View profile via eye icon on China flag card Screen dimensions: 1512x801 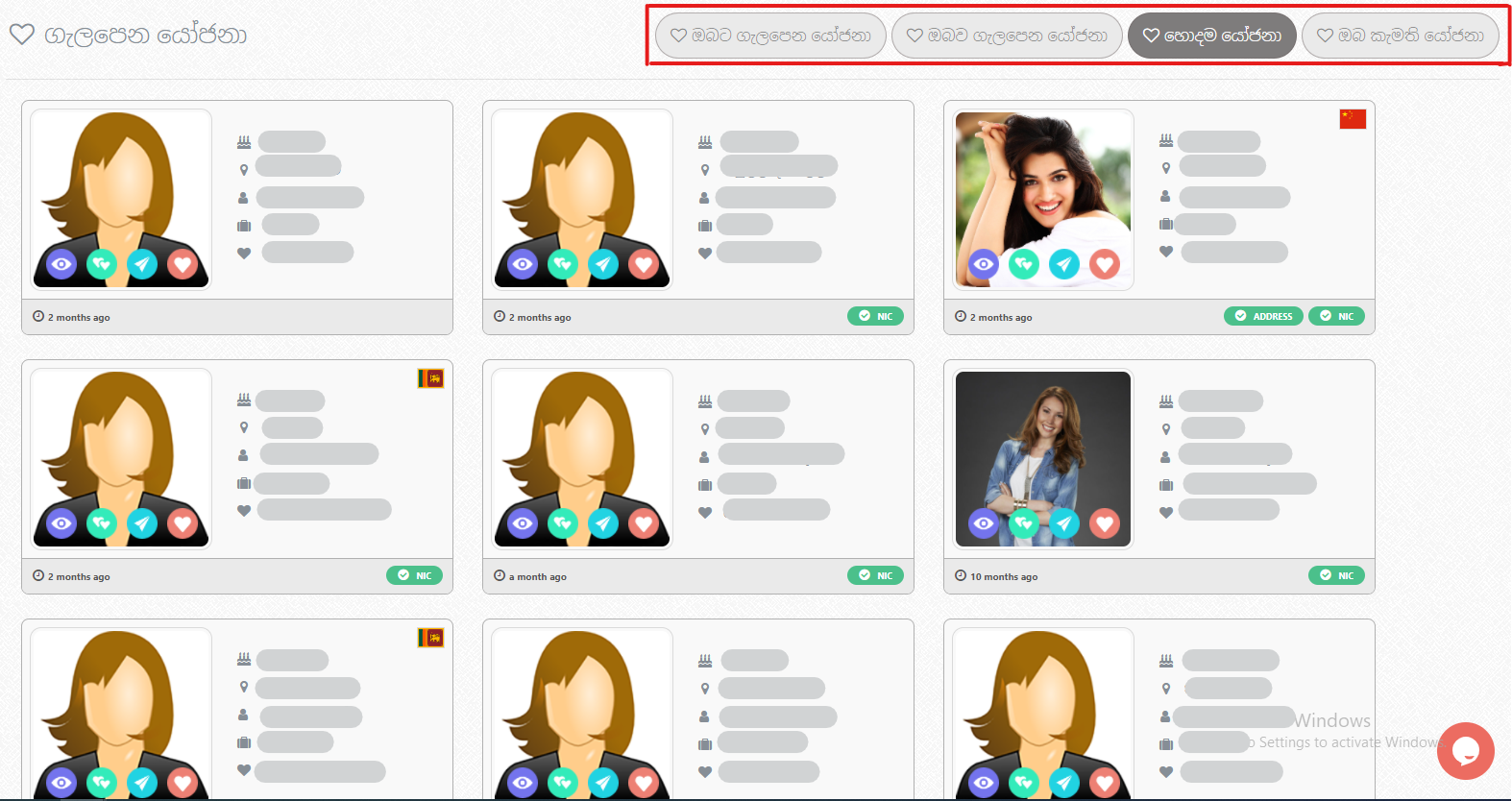coord(984,264)
